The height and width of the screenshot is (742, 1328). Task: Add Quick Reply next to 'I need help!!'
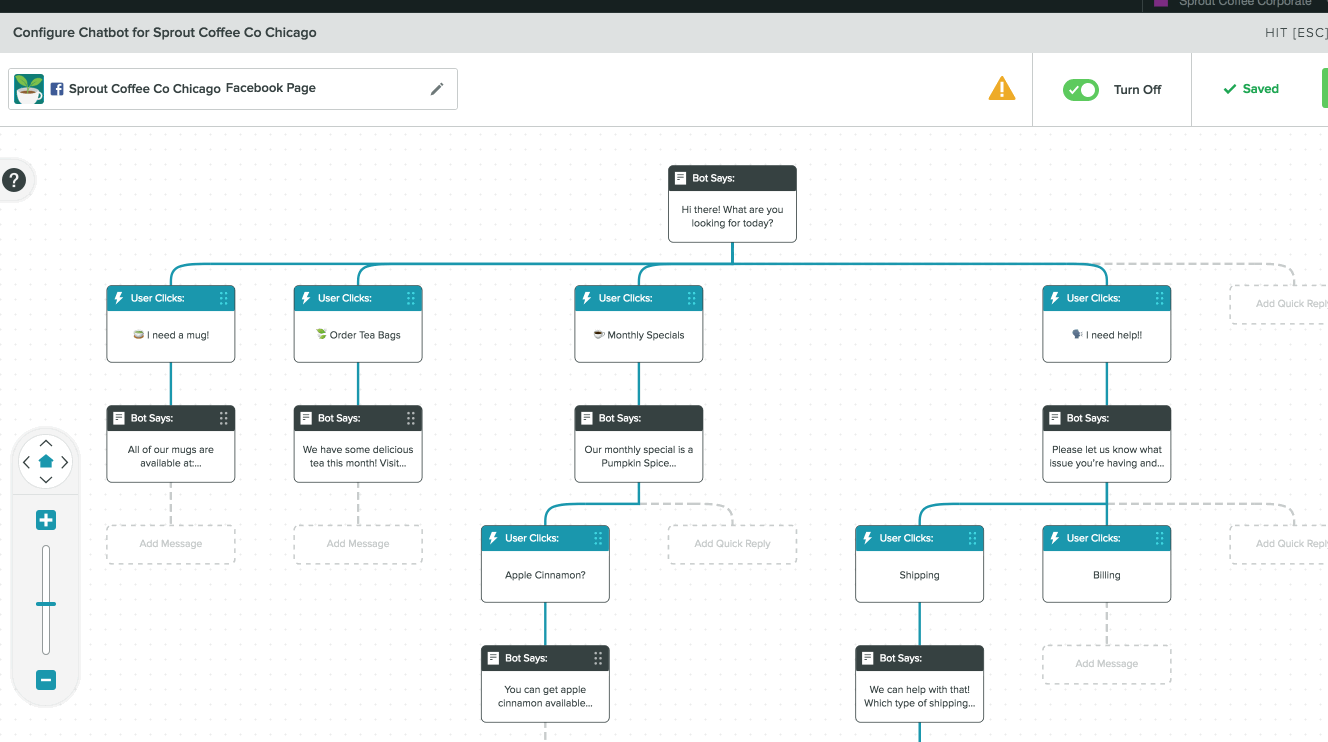[1279, 304]
